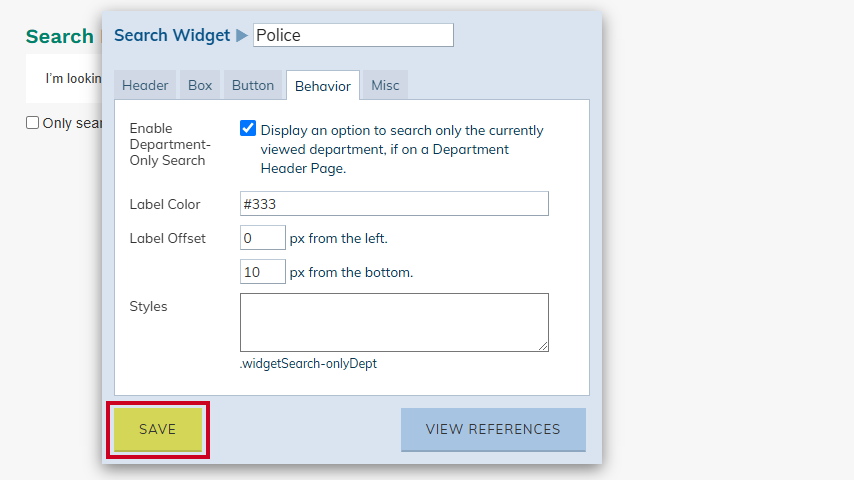854x480 pixels.
Task: Open the Box tab
Action: click(x=200, y=86)
